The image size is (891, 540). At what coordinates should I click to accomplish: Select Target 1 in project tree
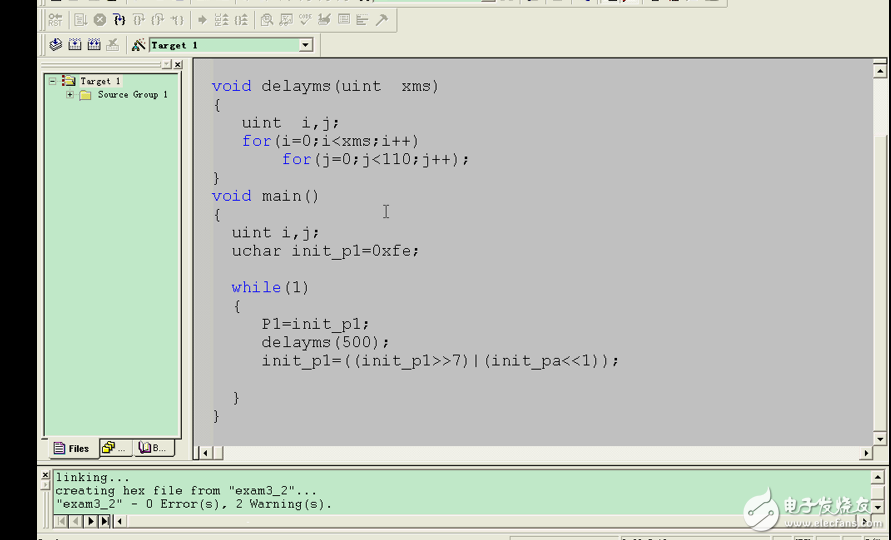100,81
